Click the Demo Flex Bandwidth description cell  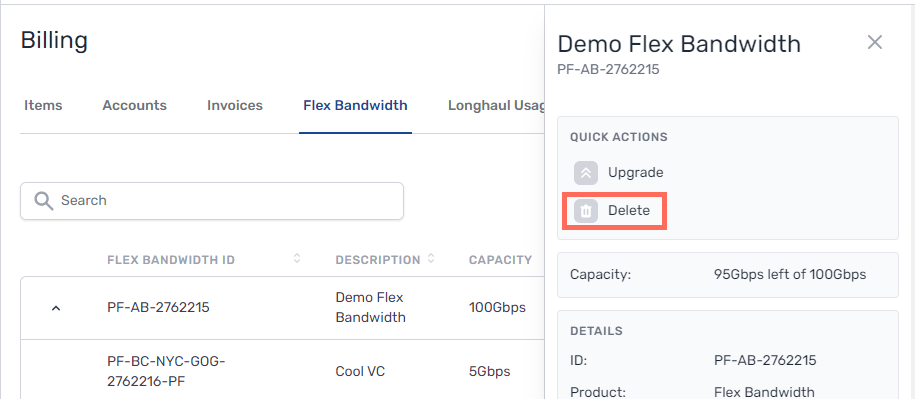pyautogui.click(x=371, y=307)
